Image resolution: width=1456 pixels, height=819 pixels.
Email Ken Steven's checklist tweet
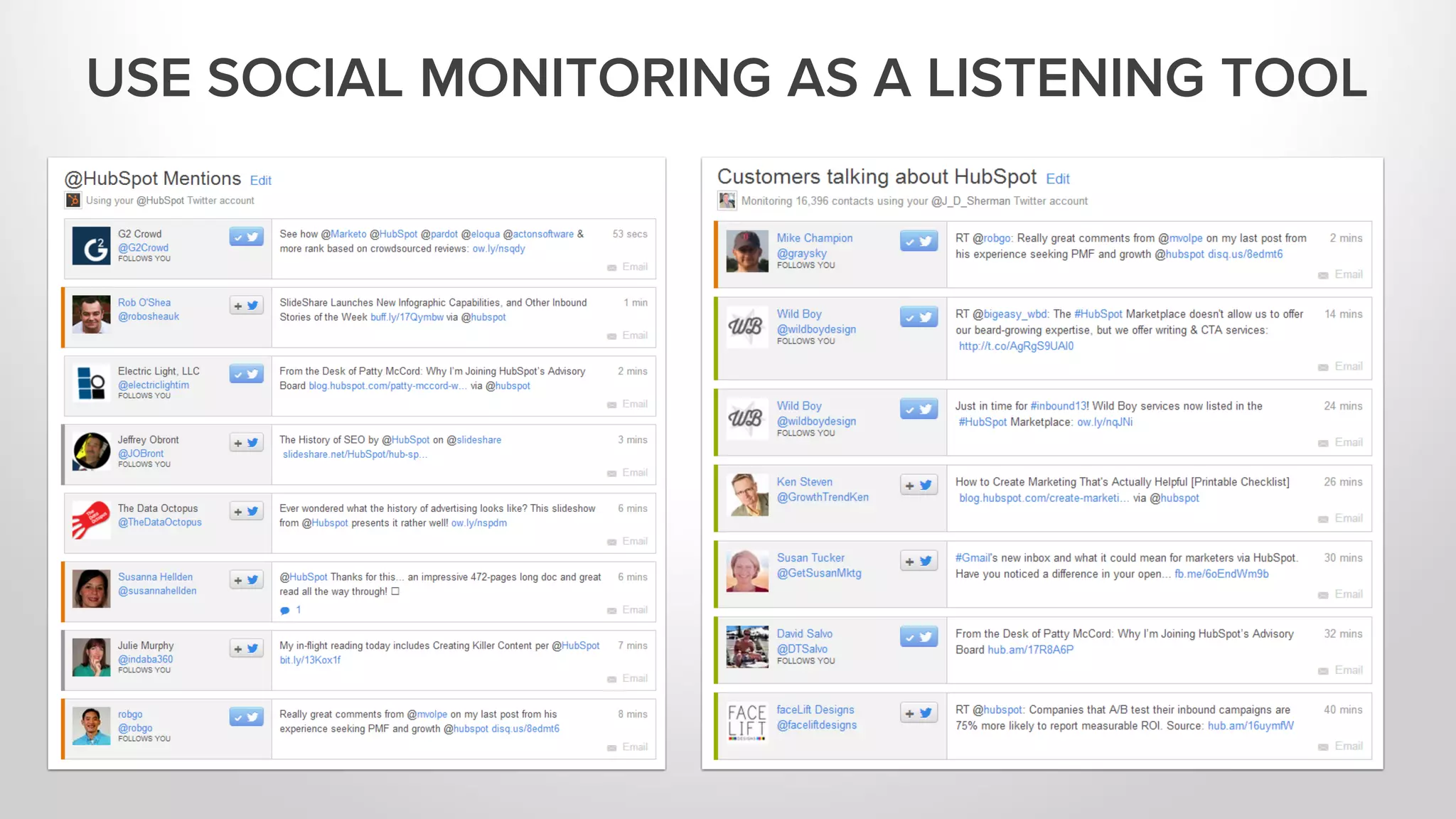(1340, 518)
